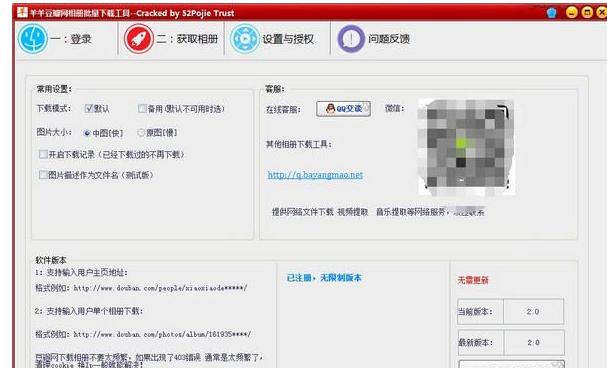Click the 2: 支持输入用户单个相册下载 line

pos(89,311)
